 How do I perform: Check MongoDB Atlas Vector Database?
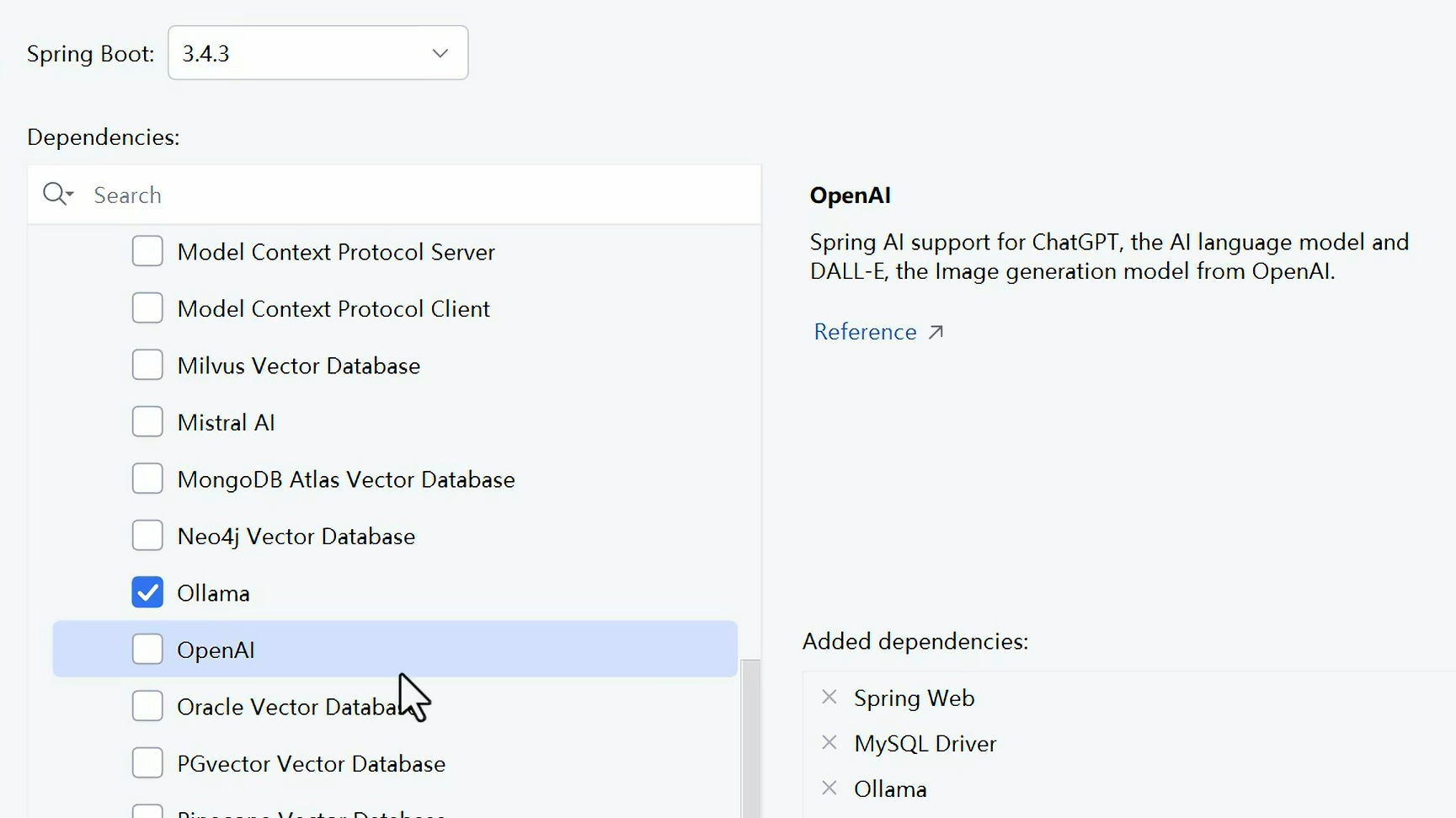(x=147, y=479)
